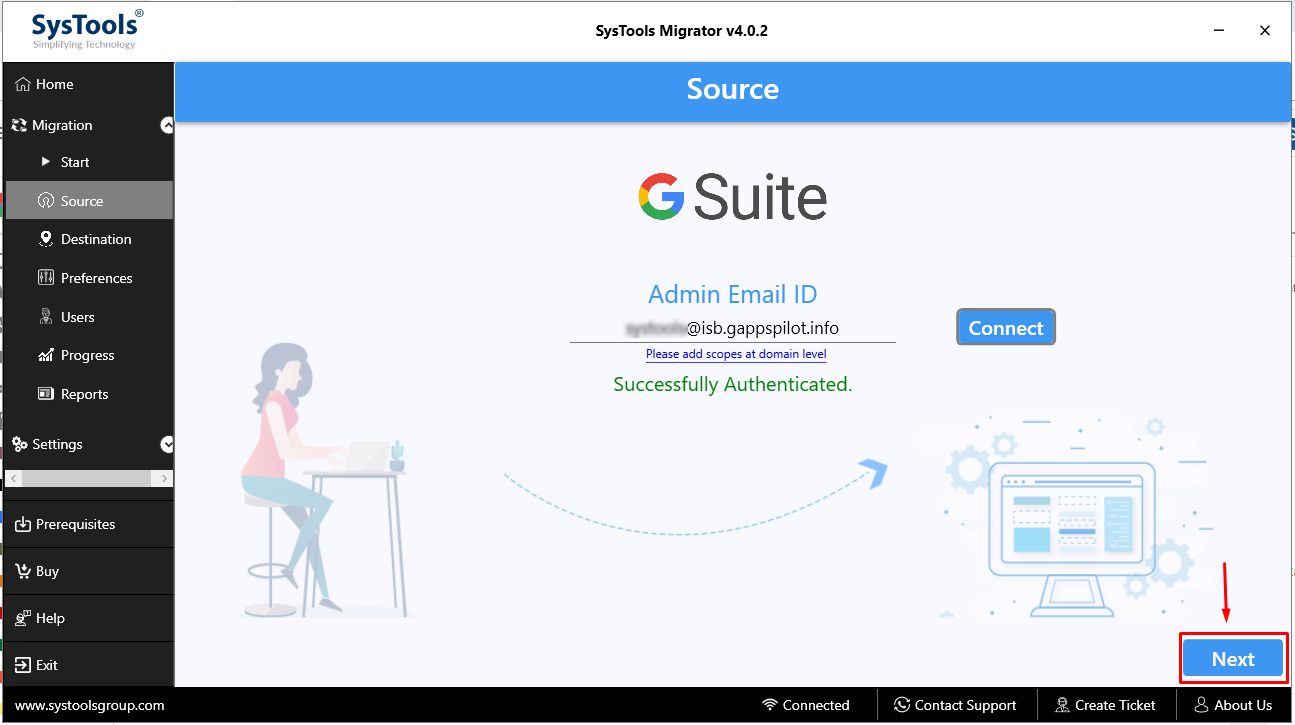Select the Destination pin icon
1295x725 pixels.
[46, 239]
